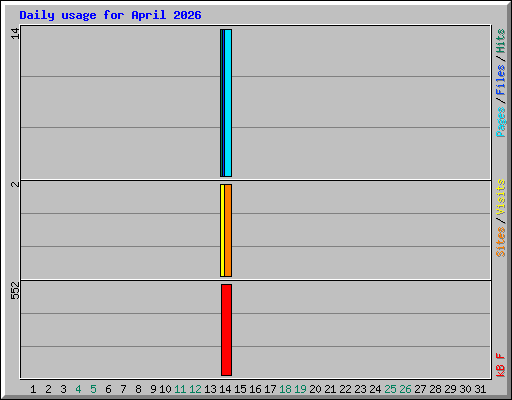512x400 pixels.
Task: Click day '31' on the x-axis
Action: [x=480, y=389]
